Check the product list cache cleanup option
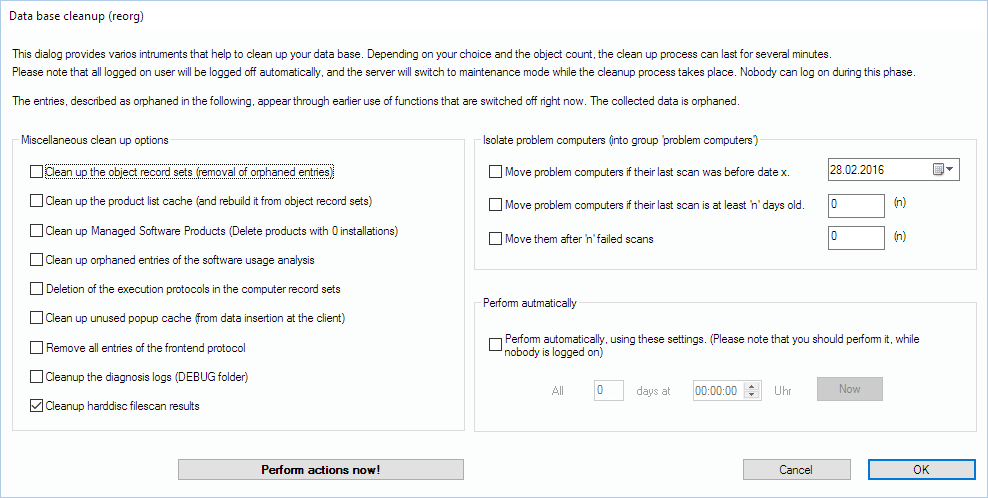988x498 pixels. click(x=37, y=201)
